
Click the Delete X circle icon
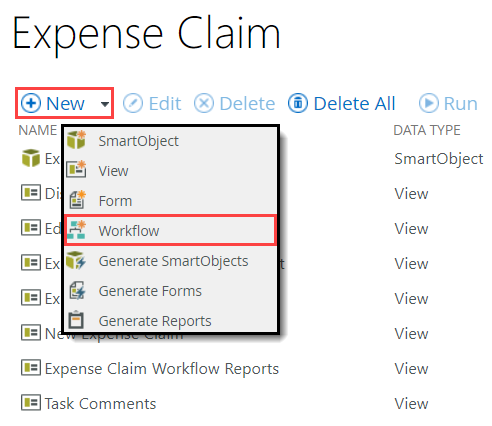click(x=204, y=103)
